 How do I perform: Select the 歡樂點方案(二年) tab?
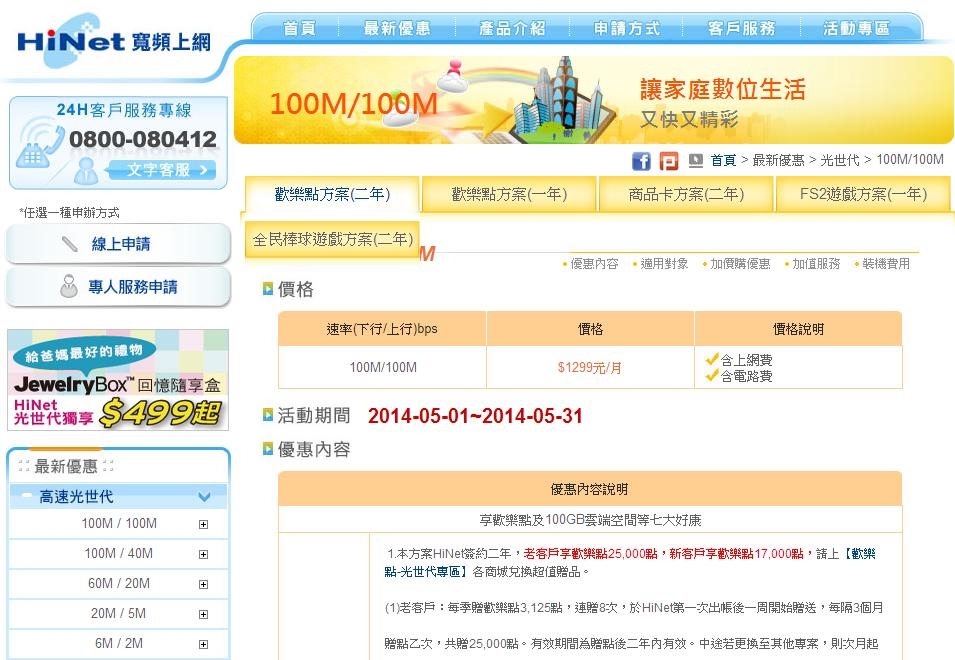pos(332,194)
